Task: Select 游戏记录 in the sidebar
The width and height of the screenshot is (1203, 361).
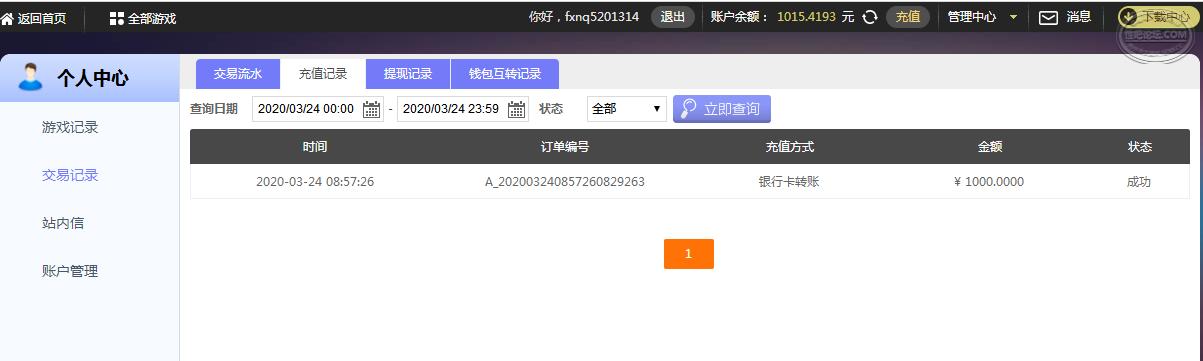Action: (x=70, y=127)
